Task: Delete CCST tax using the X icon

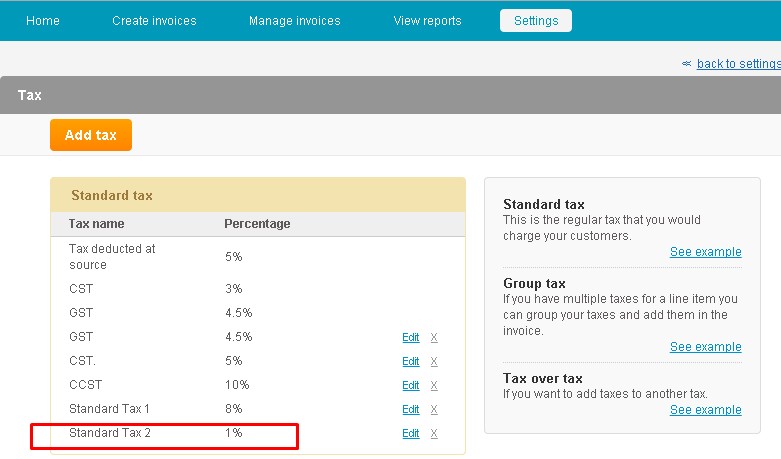Action: pos(434,385)
